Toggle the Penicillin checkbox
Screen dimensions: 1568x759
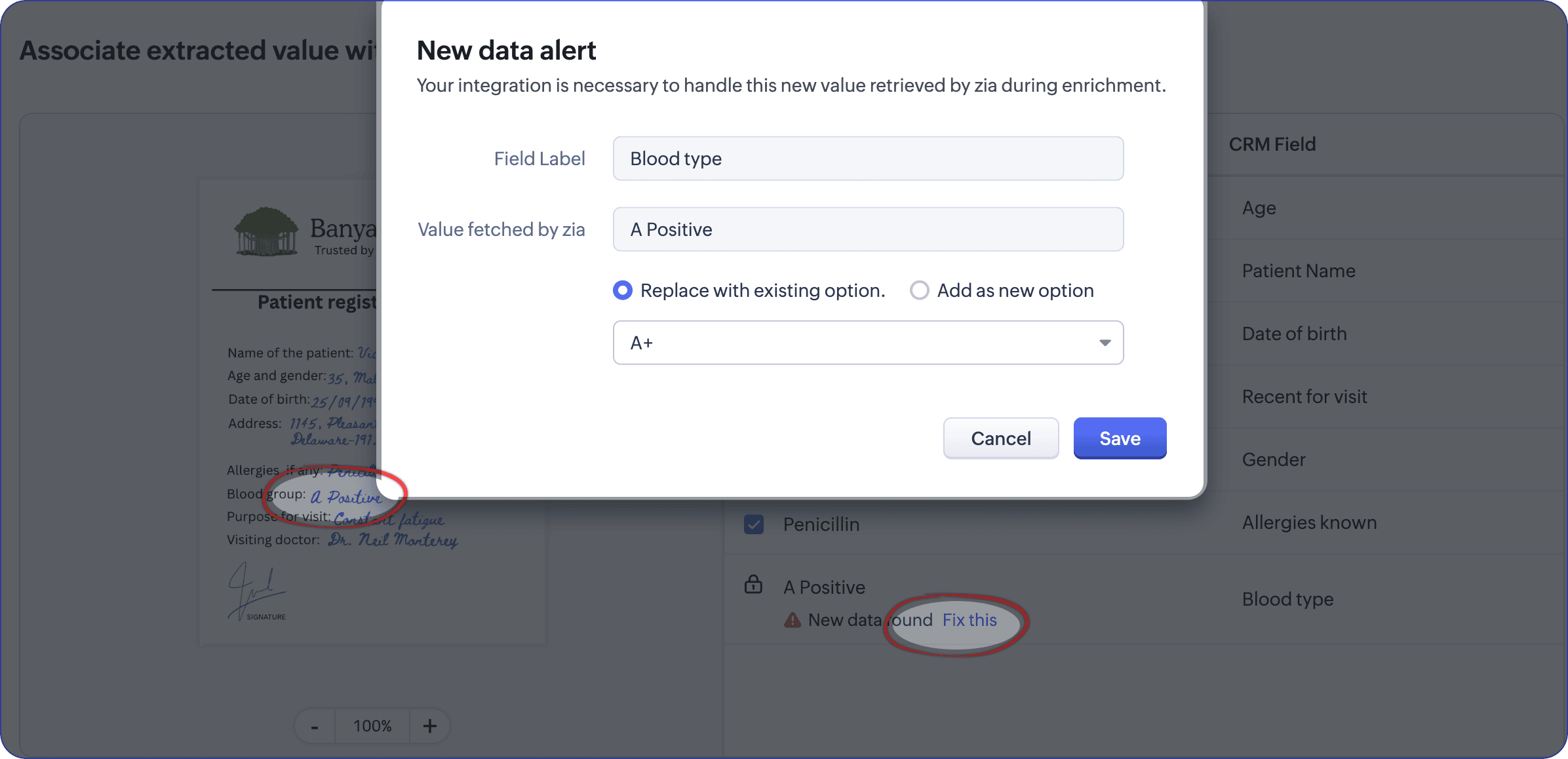754,524
